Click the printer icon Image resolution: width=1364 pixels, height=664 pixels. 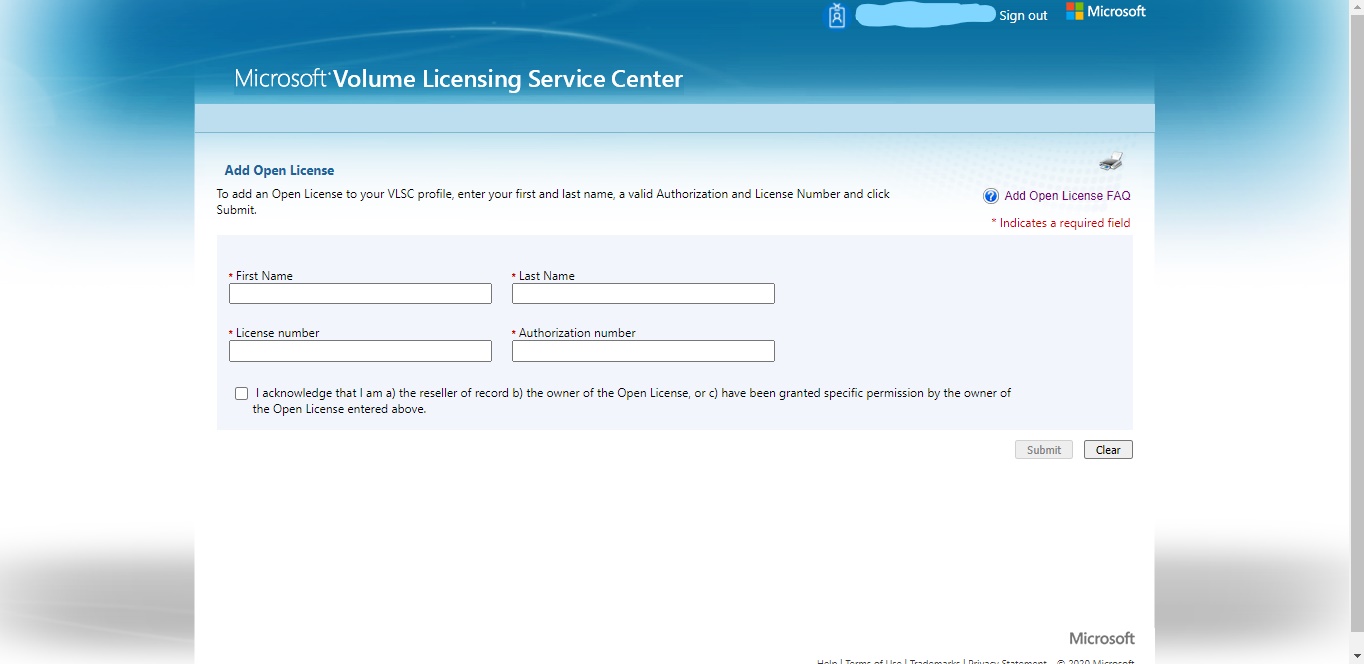click(1111, 162)
